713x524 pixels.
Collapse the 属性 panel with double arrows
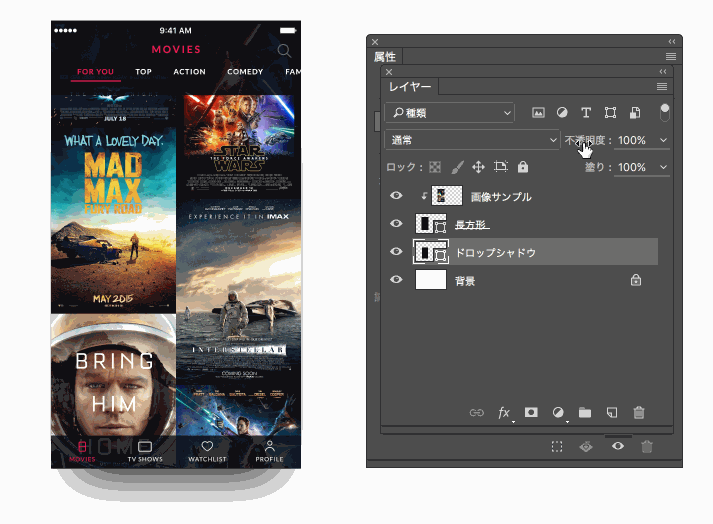click(672, 41)
